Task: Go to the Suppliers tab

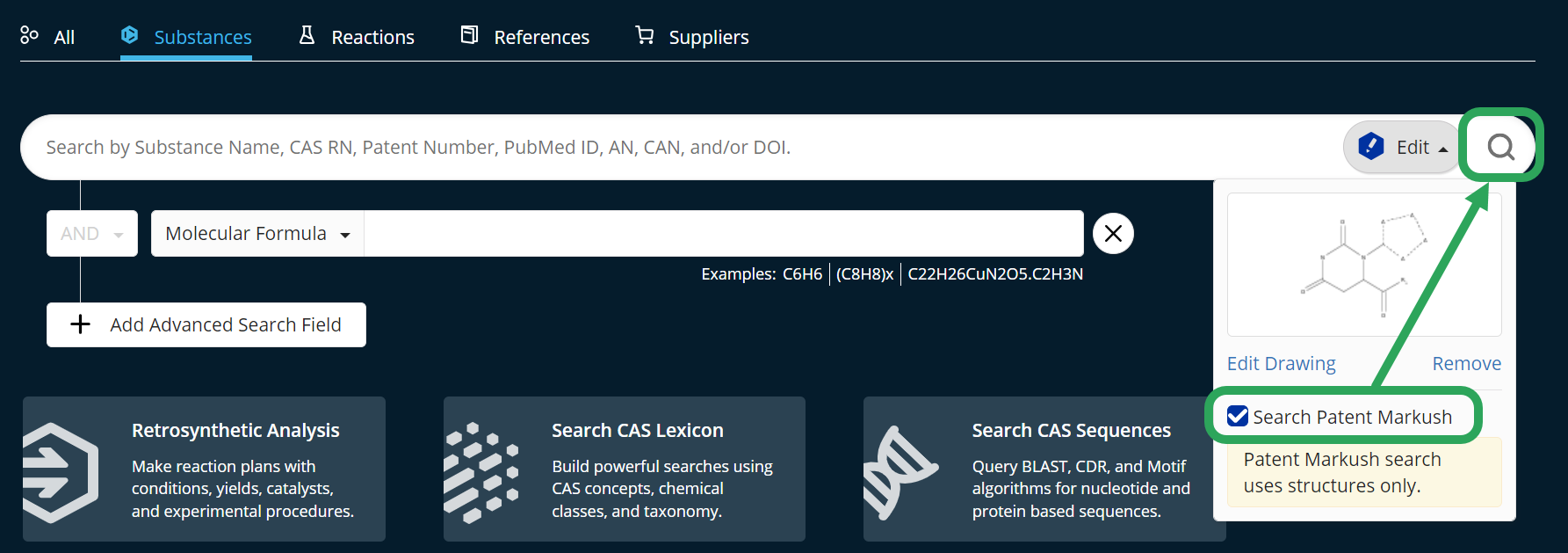Action: [692, 37]
